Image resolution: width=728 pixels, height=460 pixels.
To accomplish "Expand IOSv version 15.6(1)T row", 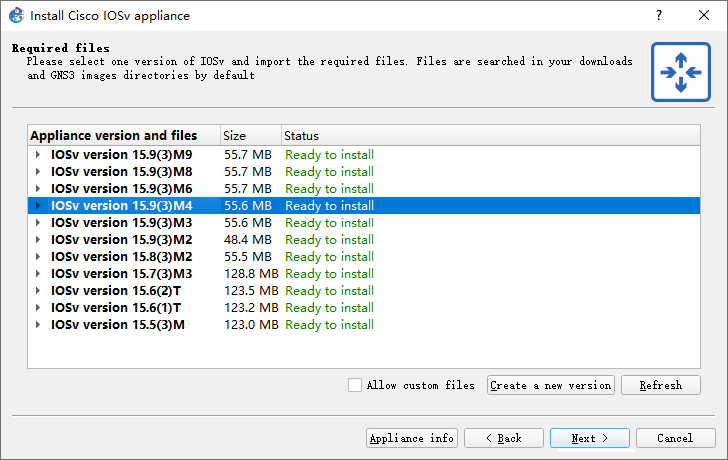I will click(38, 308).
